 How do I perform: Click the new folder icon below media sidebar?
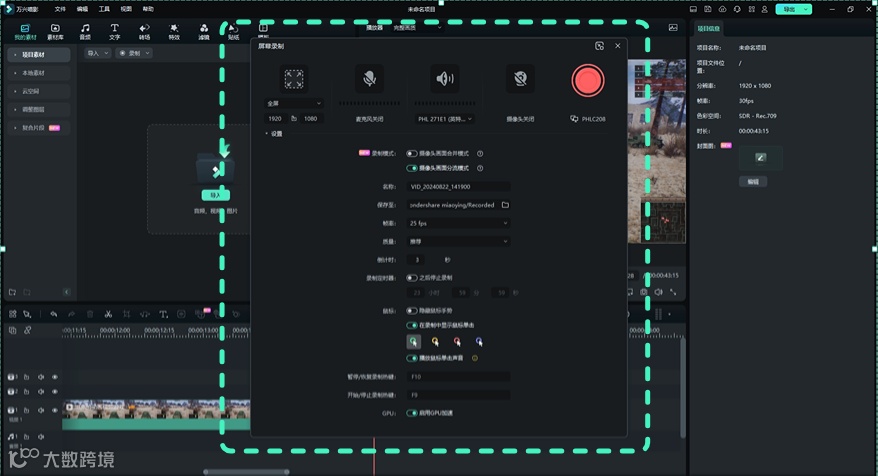click(12, 292)
